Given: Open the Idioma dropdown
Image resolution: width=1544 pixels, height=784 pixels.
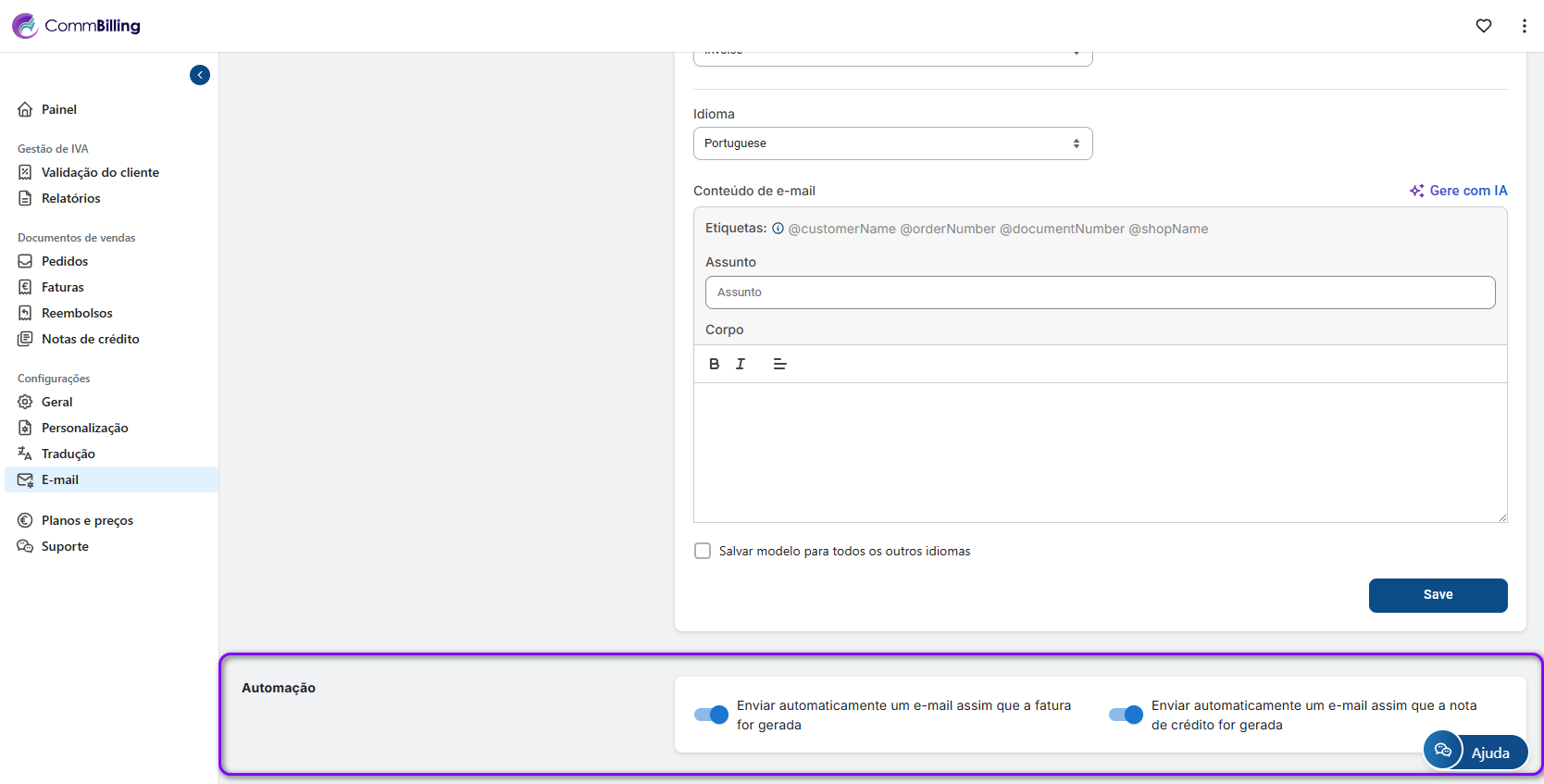Looking at the screenshot, I should click(x=892, y=143).
